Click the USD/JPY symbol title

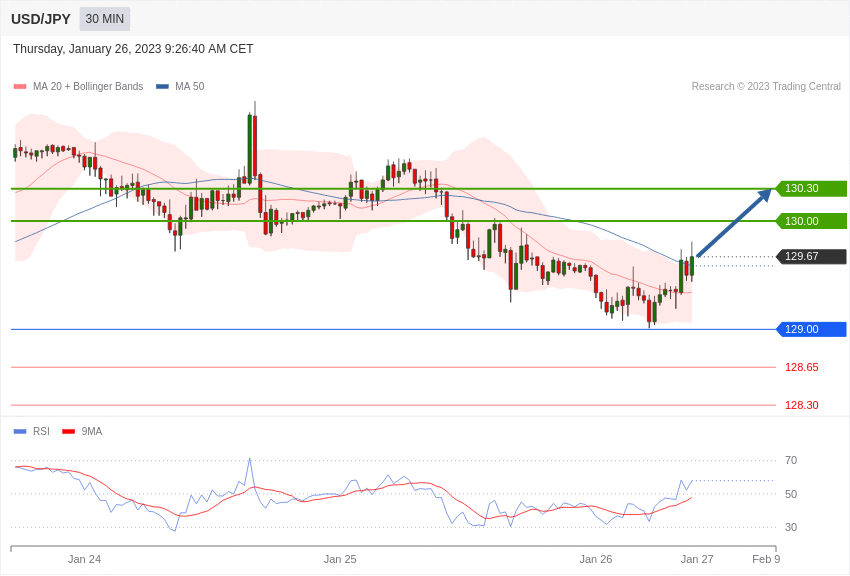(x=41, y=19)
